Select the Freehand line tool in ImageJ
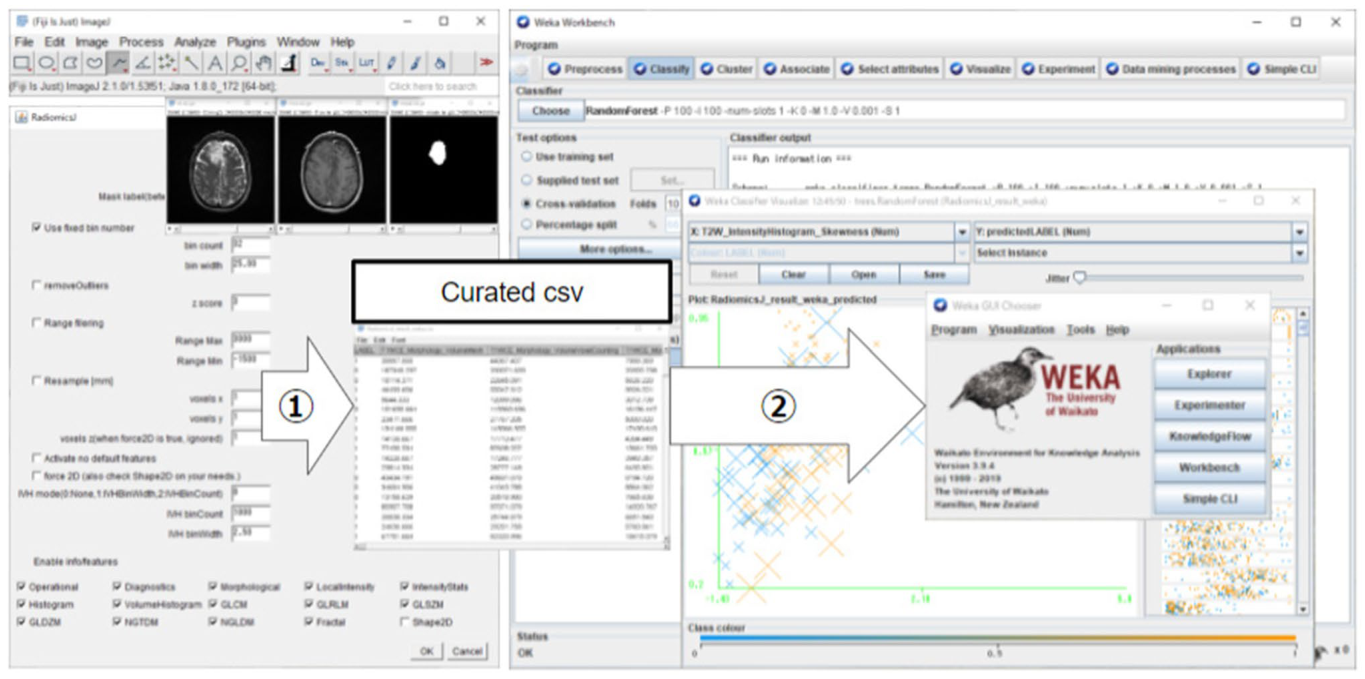The height and width of the screenshot is (679, 1365). tap(118, 63)
